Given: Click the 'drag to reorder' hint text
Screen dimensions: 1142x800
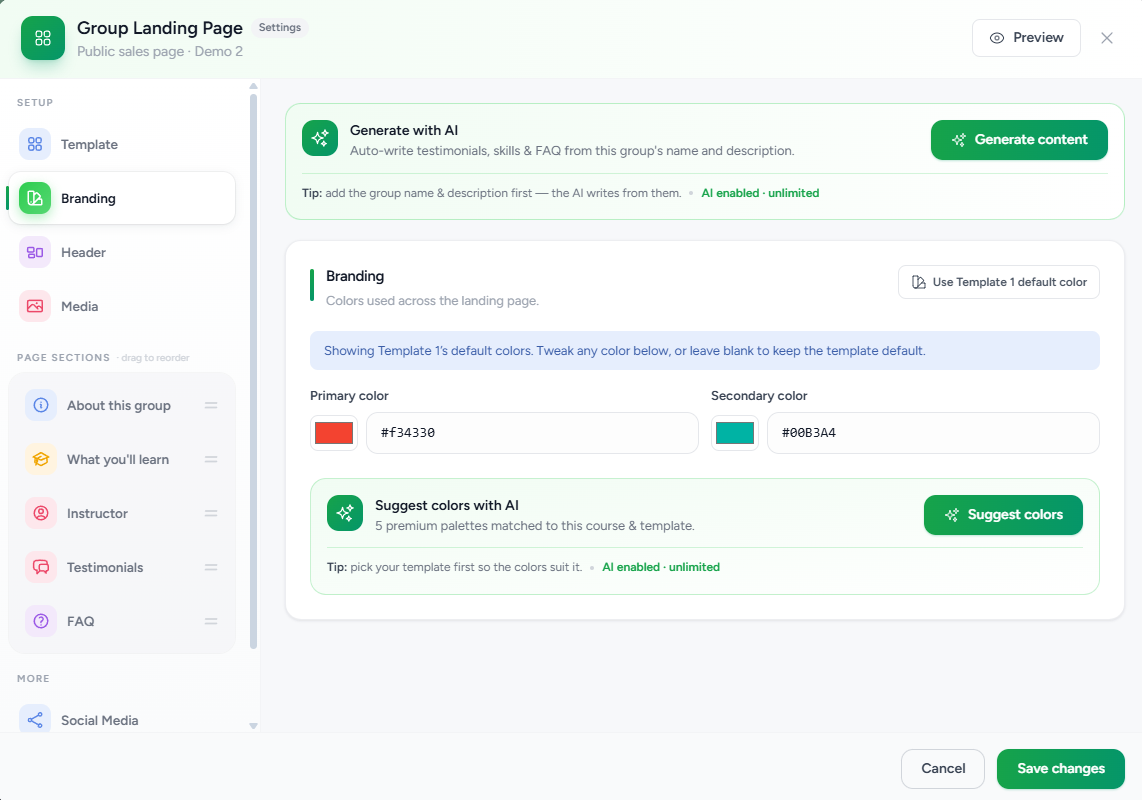Looking at the screenshot, I should (155, 358).
